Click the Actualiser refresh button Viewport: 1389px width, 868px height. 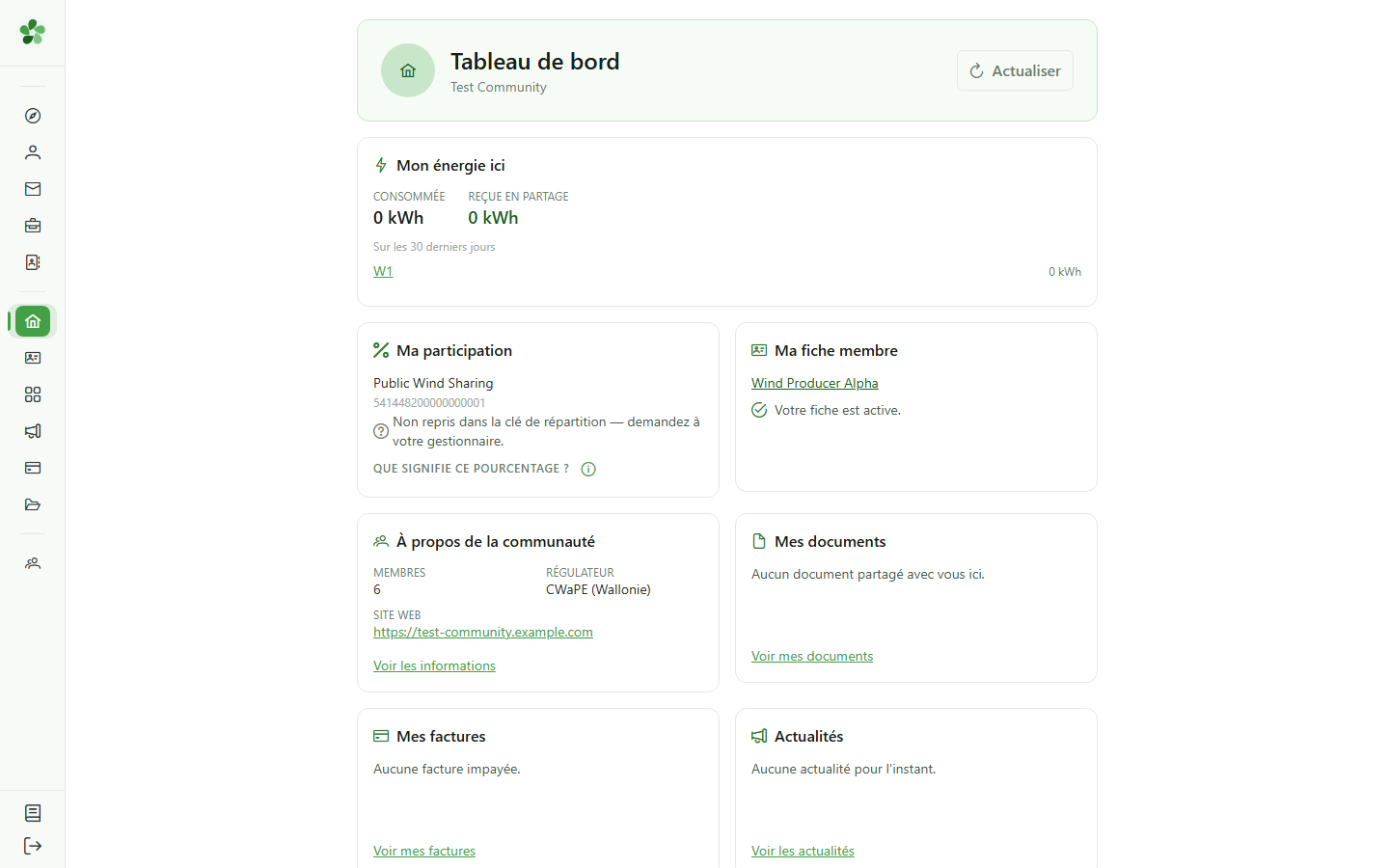point(1015,70)
